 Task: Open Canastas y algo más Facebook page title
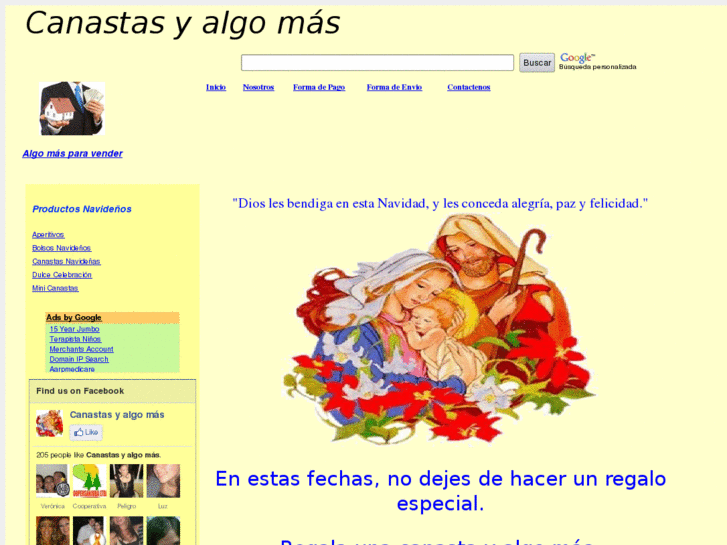[x=117, y=415]
